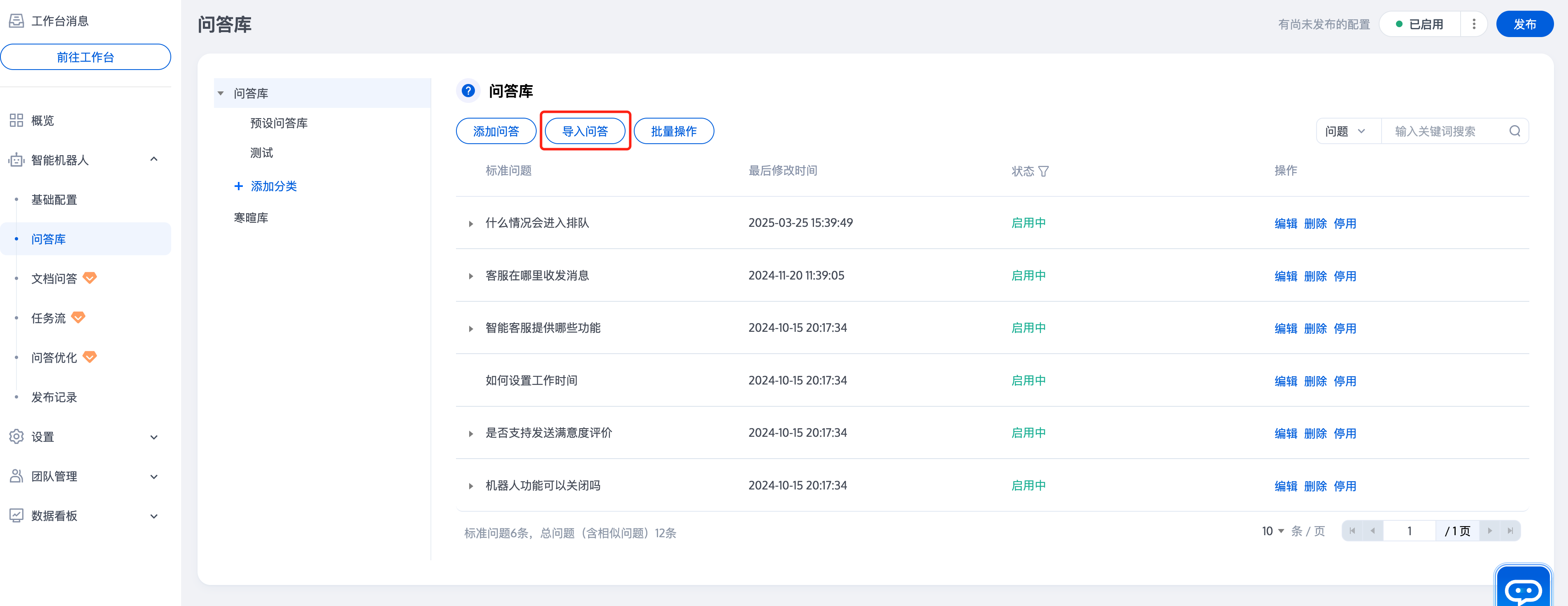Expand the row 智能客服提供哪些功能

tap(470, 328)
